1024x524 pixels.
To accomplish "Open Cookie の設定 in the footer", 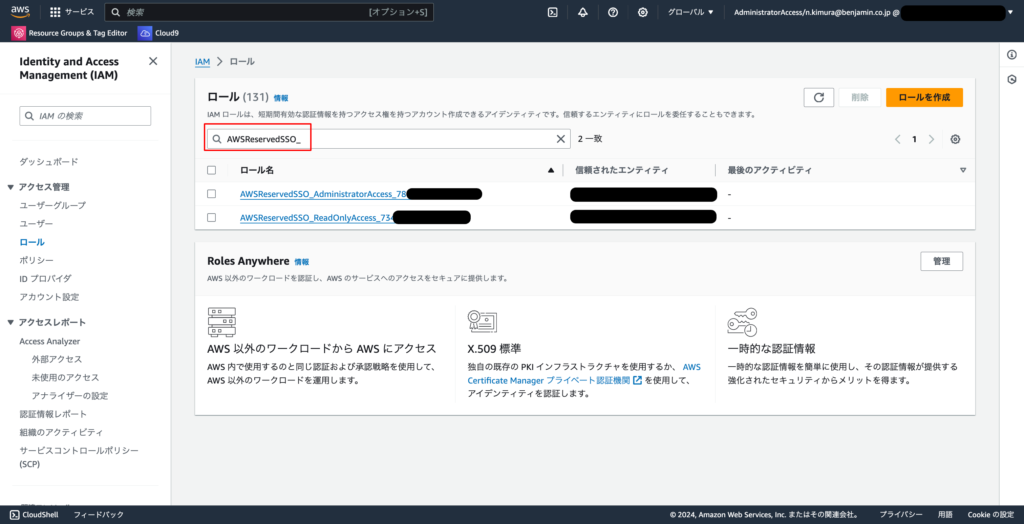I will (x=991, y=515).
